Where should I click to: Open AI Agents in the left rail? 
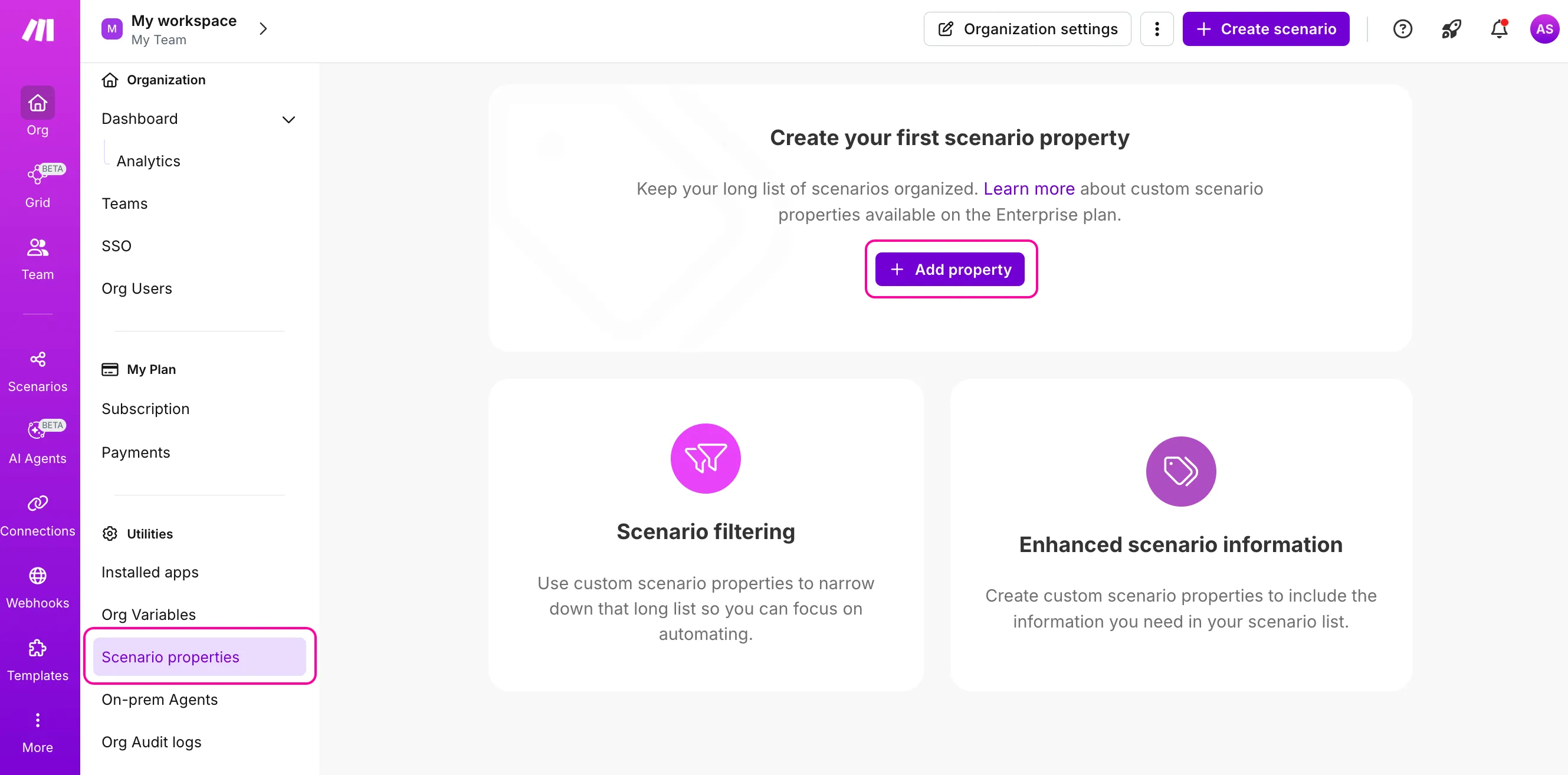point(38,443)
